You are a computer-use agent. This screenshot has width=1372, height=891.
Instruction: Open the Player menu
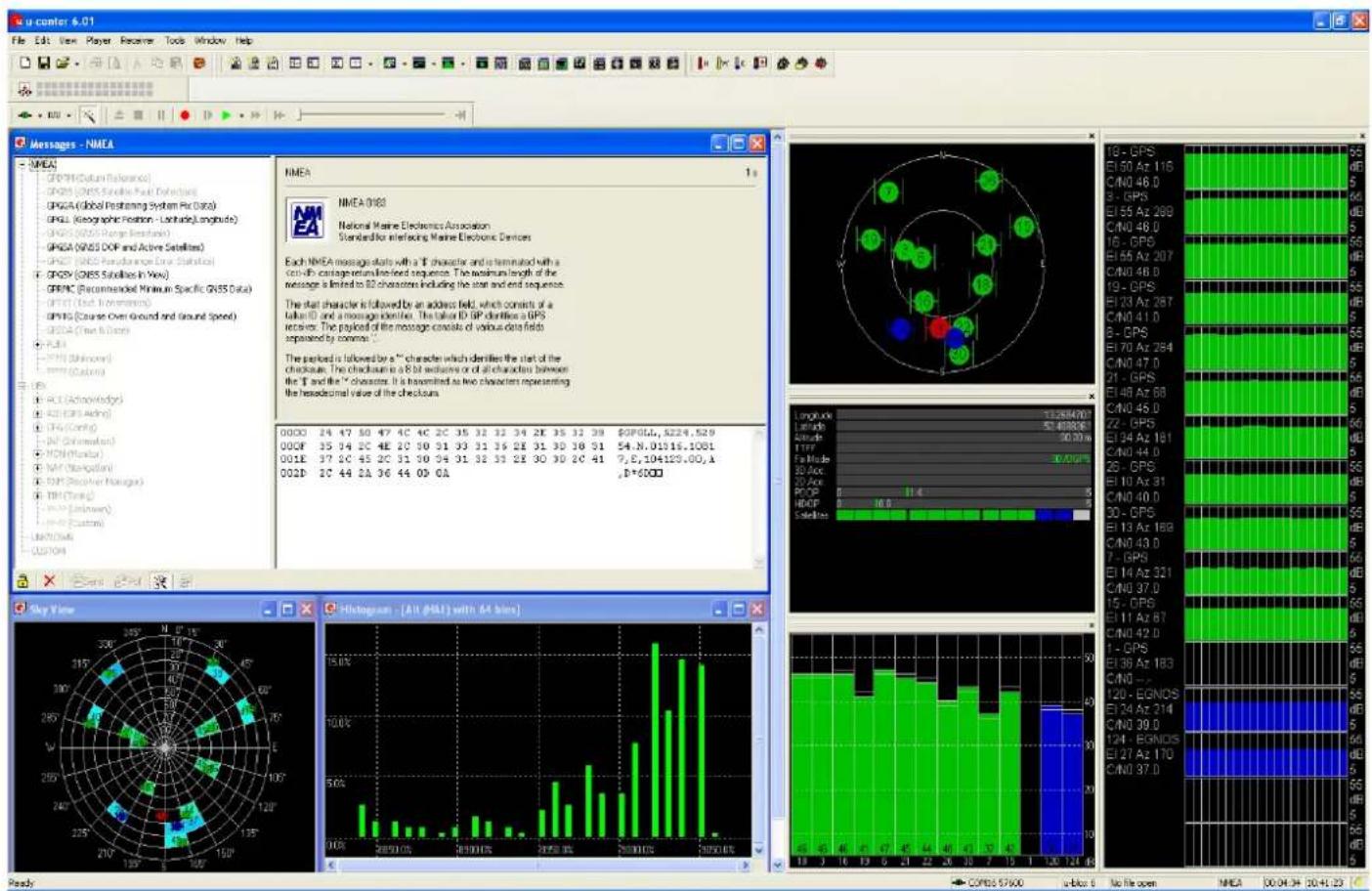point(99,41)
